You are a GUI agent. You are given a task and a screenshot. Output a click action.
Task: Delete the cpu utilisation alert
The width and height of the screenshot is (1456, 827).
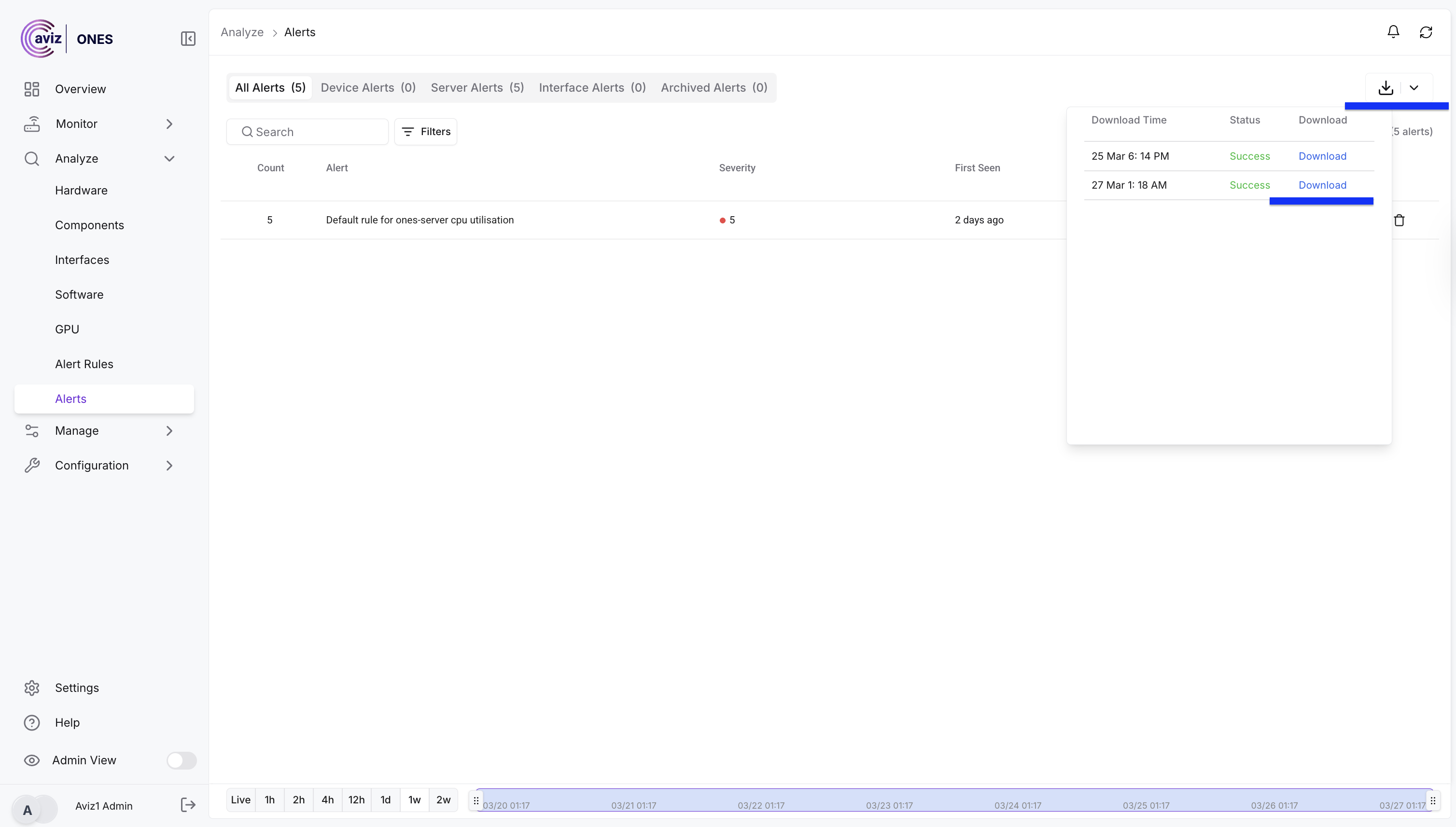click(x=1399, y=221)
